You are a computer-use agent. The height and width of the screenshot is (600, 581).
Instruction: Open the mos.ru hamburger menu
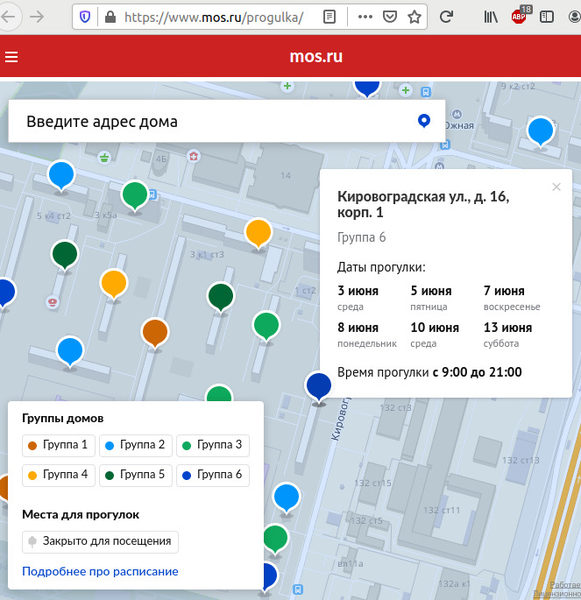[11, 57]
